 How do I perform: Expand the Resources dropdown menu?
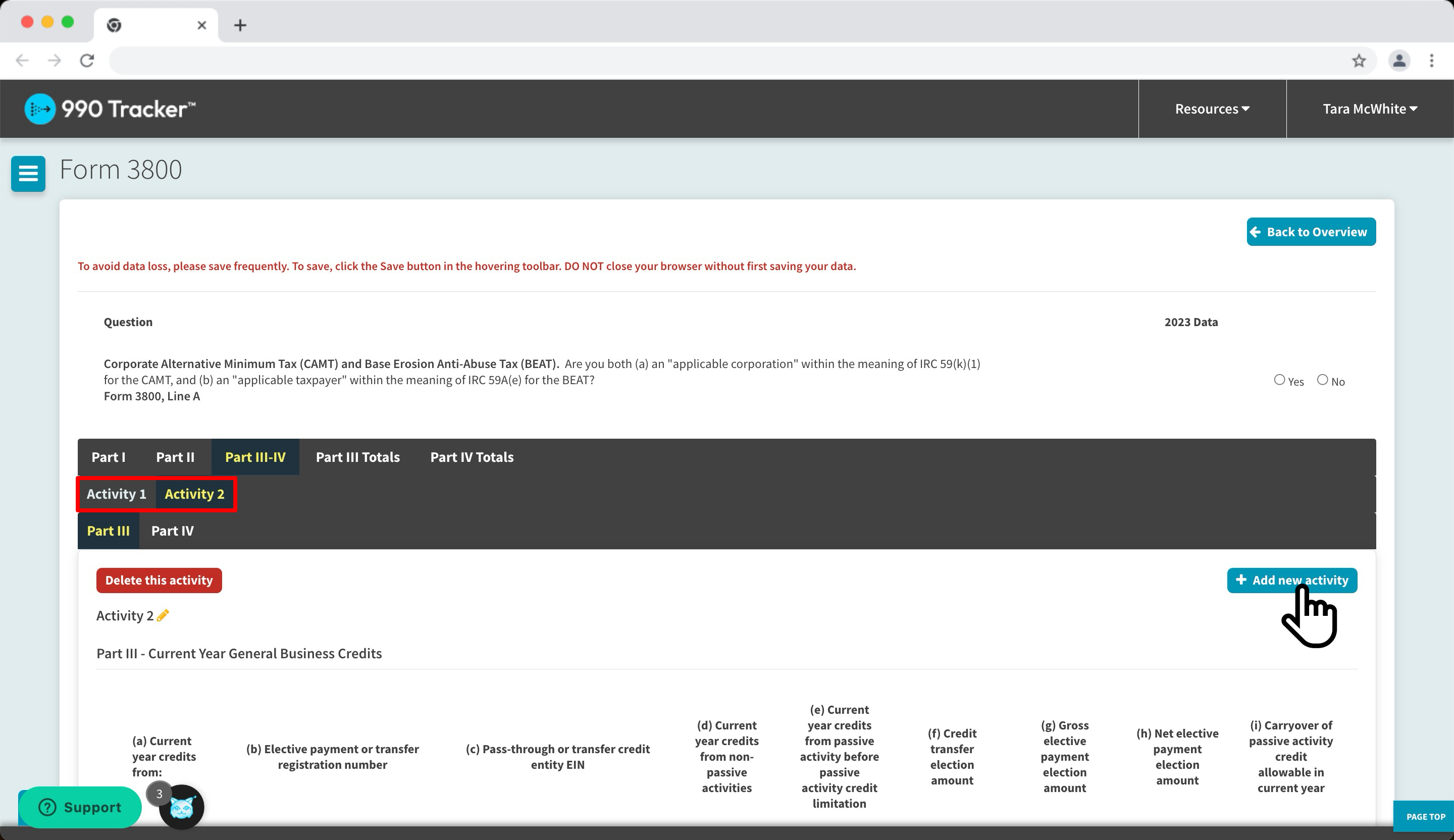(x=1212, y=109)
